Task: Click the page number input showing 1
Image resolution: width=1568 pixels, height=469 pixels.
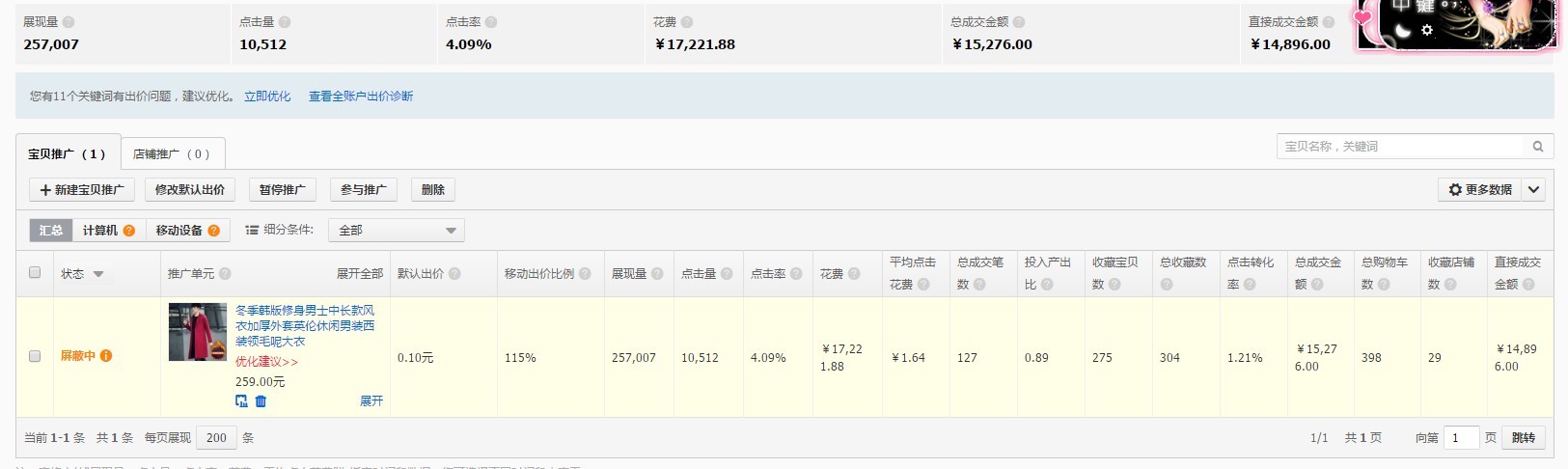Action: click(1462, 438)
